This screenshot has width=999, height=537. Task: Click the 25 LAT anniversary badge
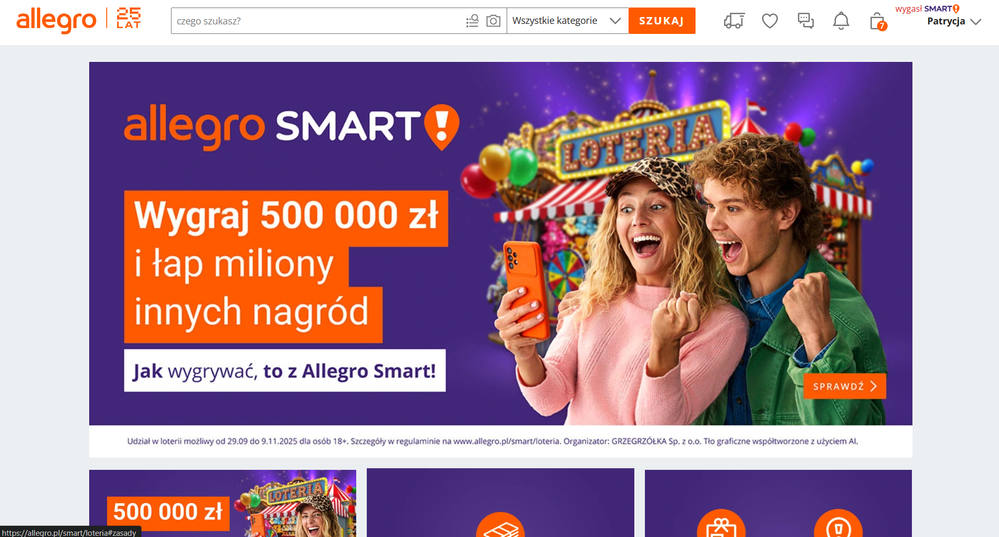click(x=129, y=19)
